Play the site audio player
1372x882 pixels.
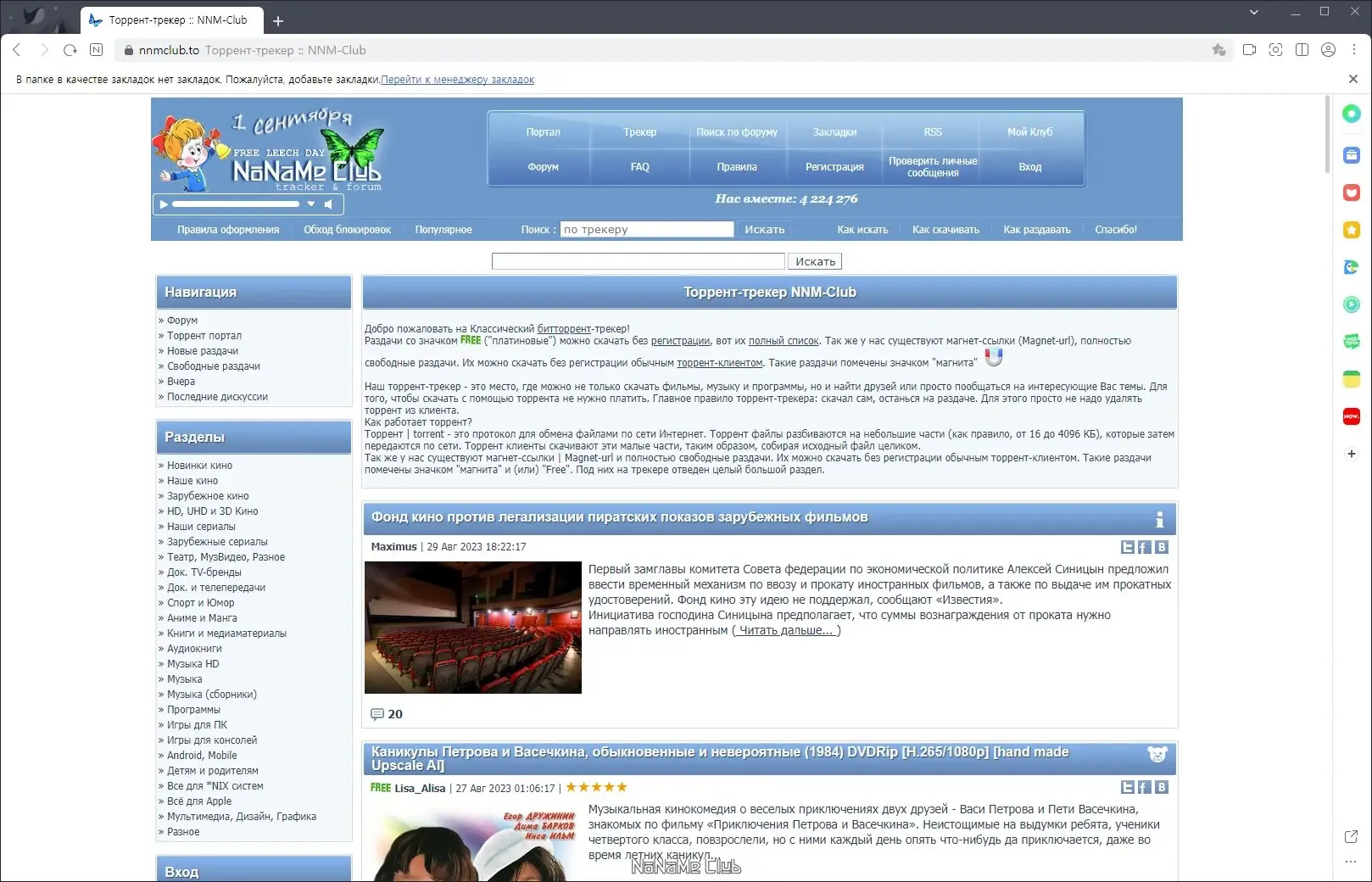tap(163, 204)
